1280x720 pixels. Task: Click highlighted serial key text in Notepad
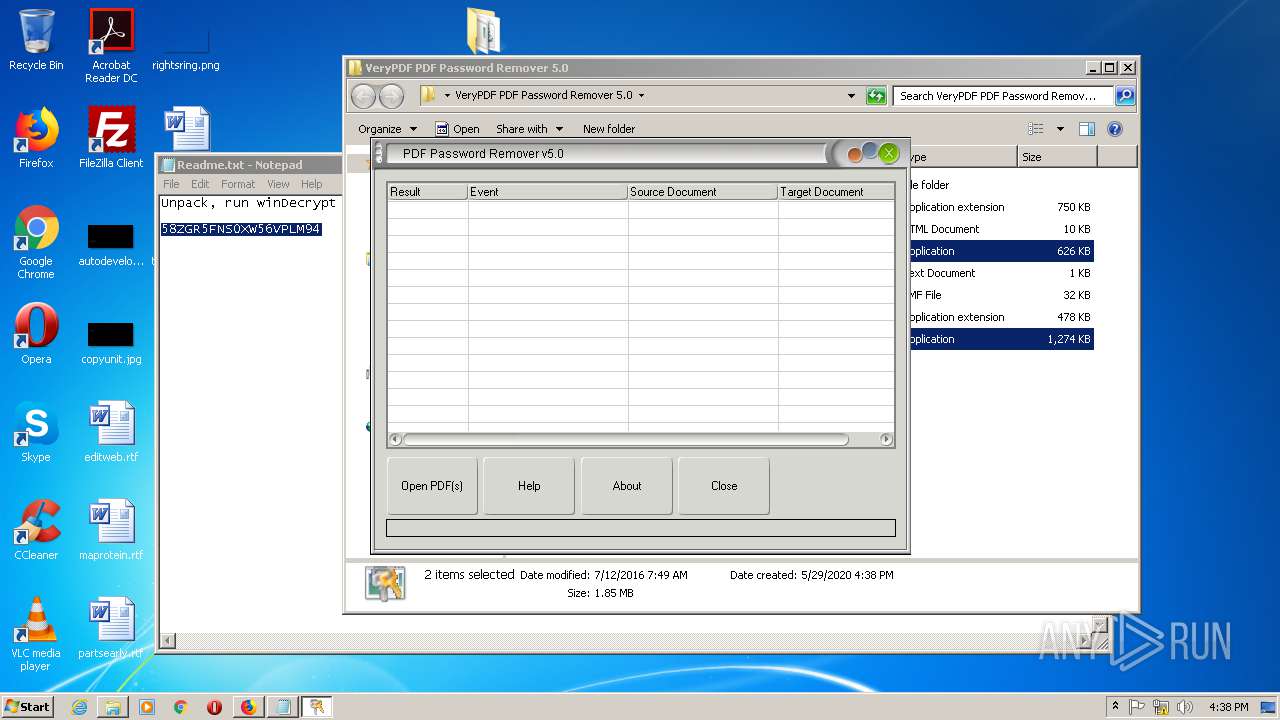coord(241,229)
